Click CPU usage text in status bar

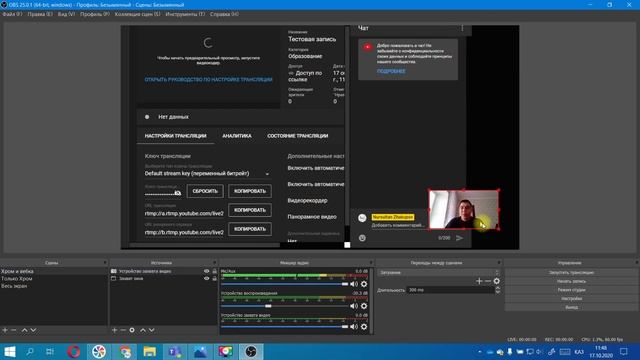[x=602, y=339]
